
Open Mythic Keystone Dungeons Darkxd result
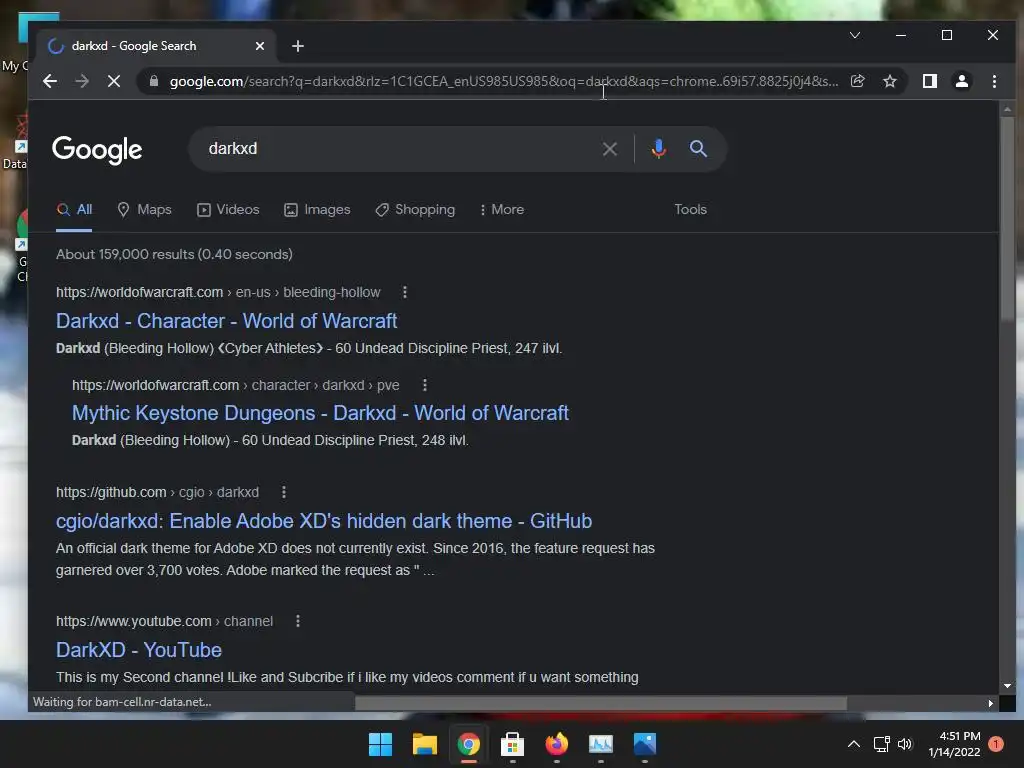[x=320, y=413]
